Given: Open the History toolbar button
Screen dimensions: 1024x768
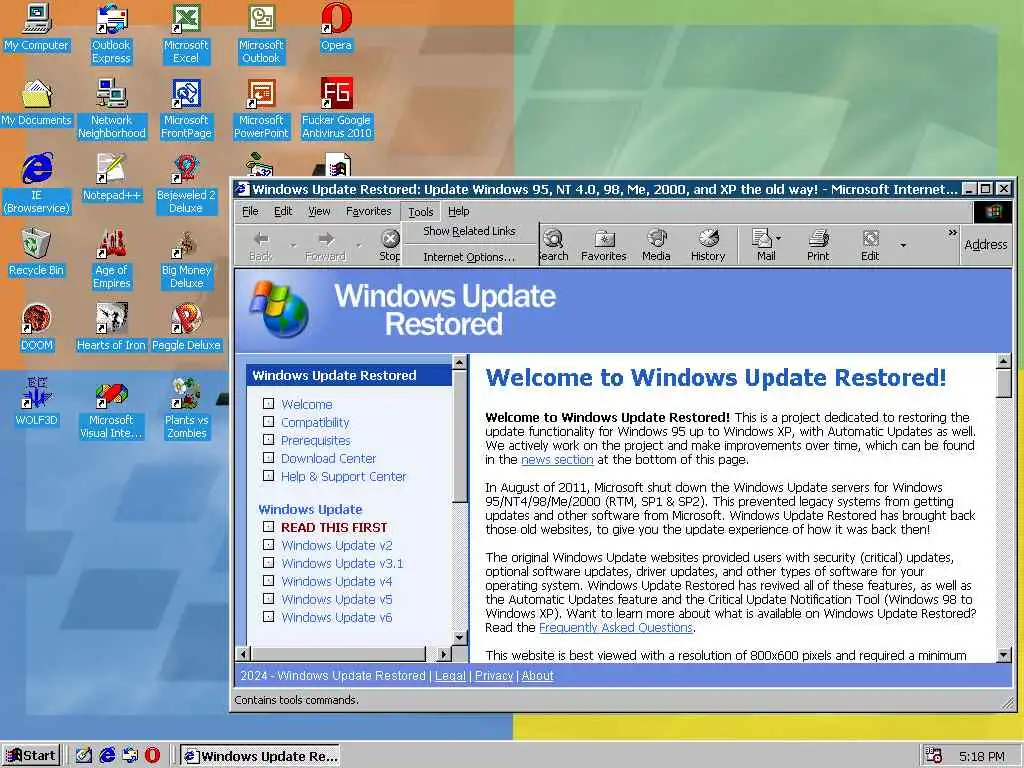Looking at the screenshot, I should [708, 246].
